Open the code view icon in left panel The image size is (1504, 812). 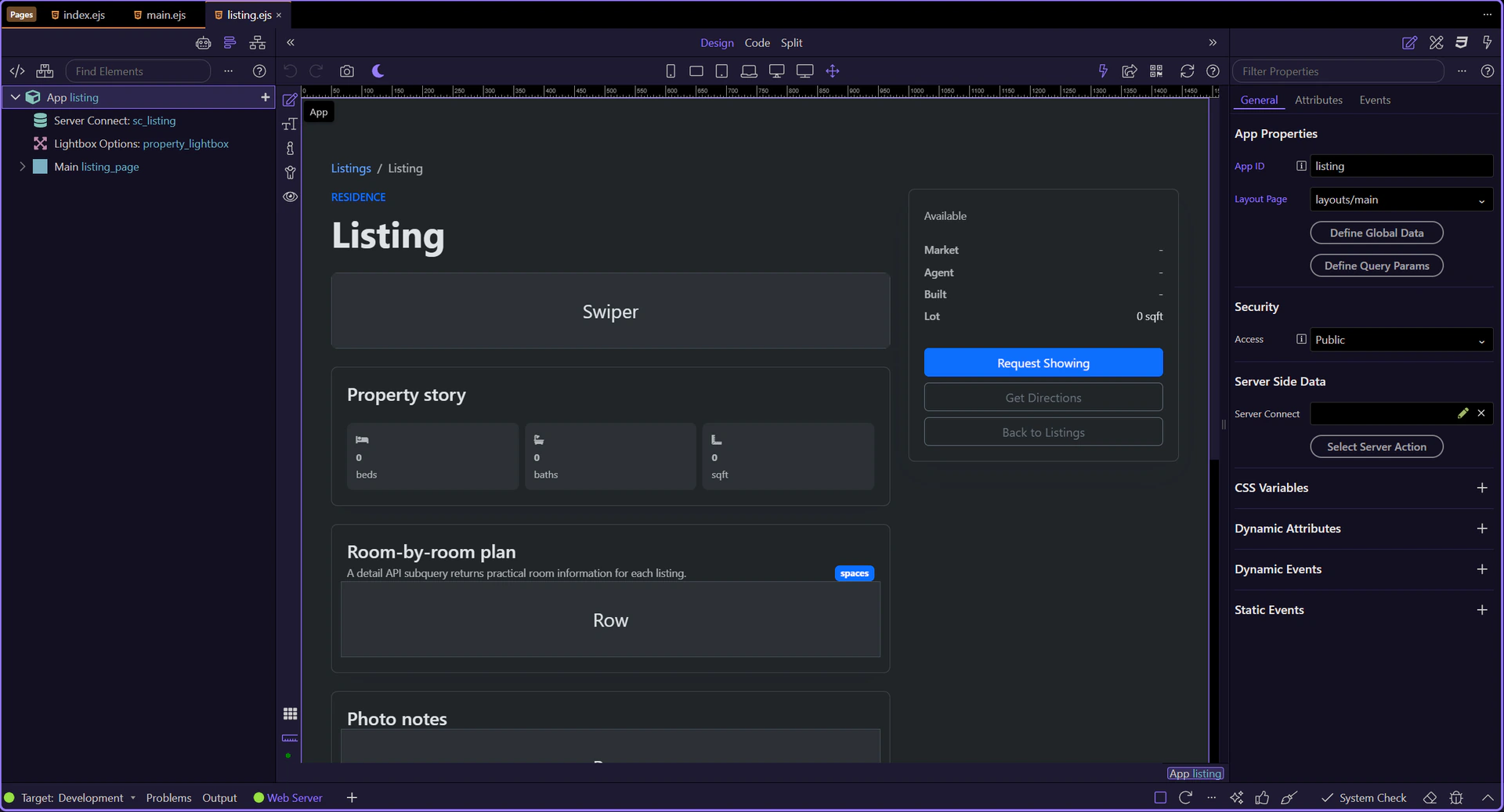point(17,71)
